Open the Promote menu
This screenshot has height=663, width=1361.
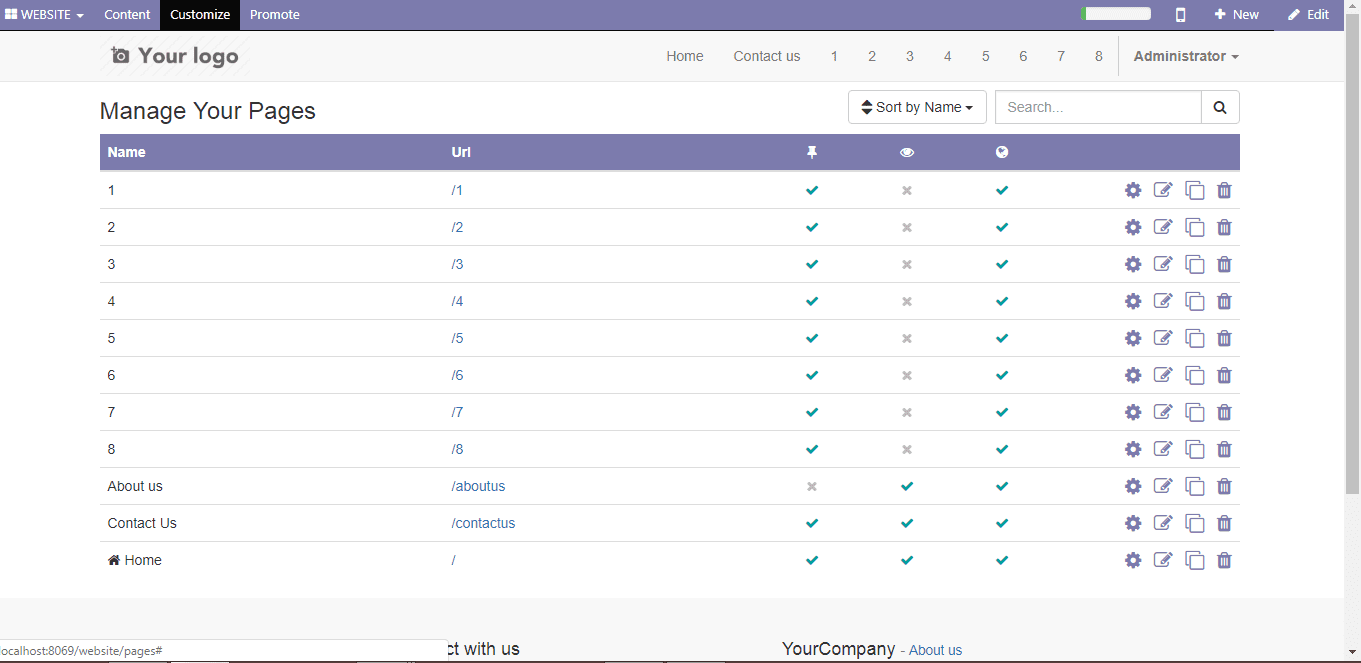coord(275,15)
